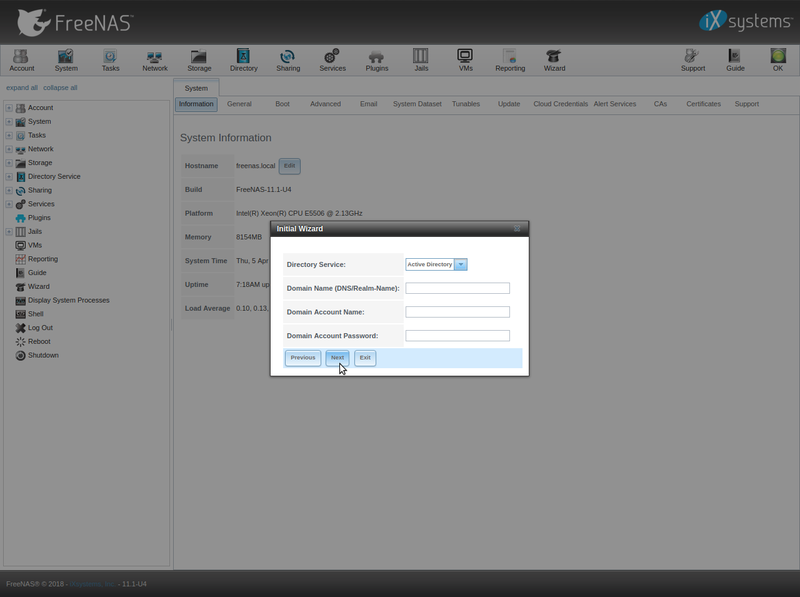
Task: Click the Wizard hat icon in sidebar
Action: [x=20, y=287]
